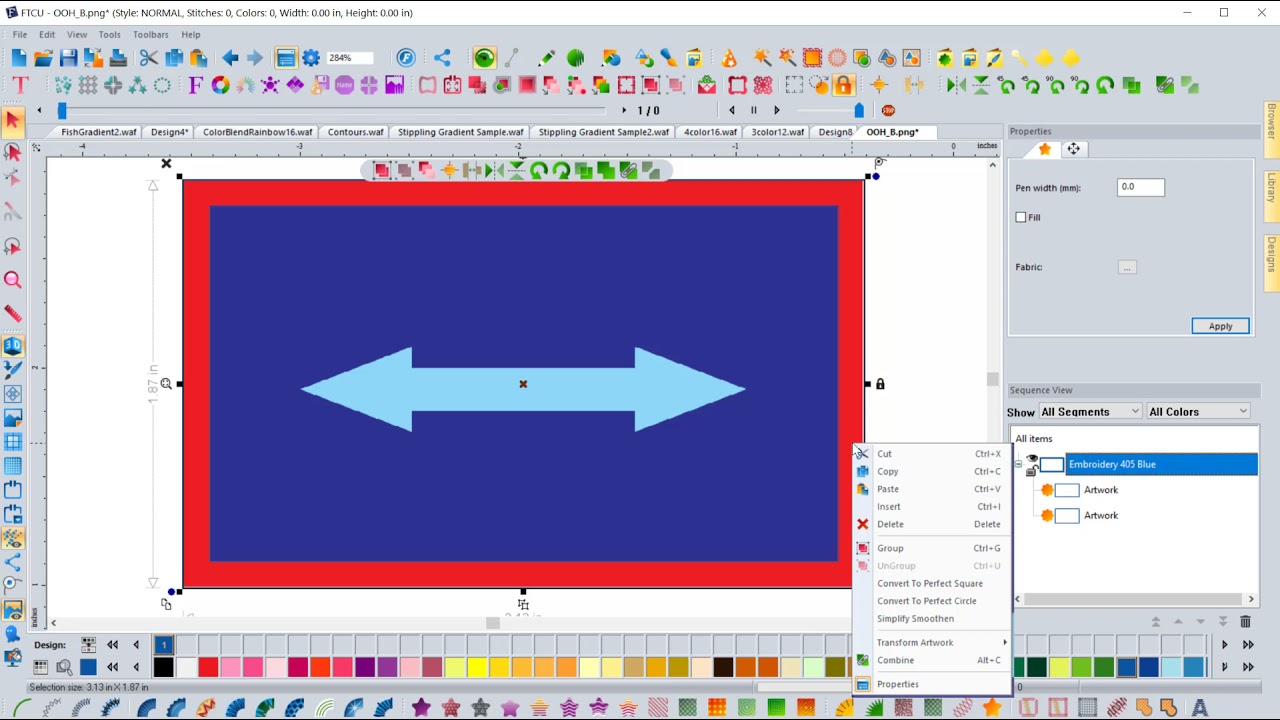
Task: Expand the Transform Artwork submenu
Action: 931,642
